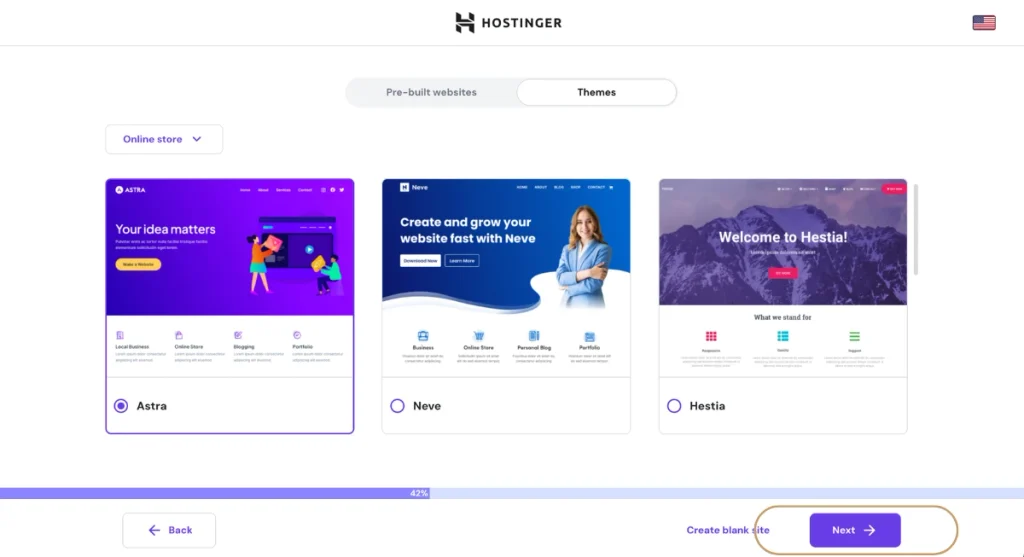The width and height of the screenshot is (1024, 557).
Task: Click 'Your idea matters' heading in Astra preview
Action: tap(165, 229)
